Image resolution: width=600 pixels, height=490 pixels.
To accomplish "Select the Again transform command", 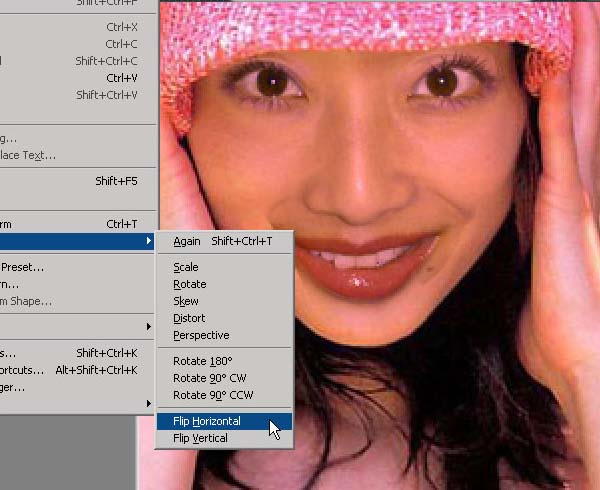I will coord(224,241).
